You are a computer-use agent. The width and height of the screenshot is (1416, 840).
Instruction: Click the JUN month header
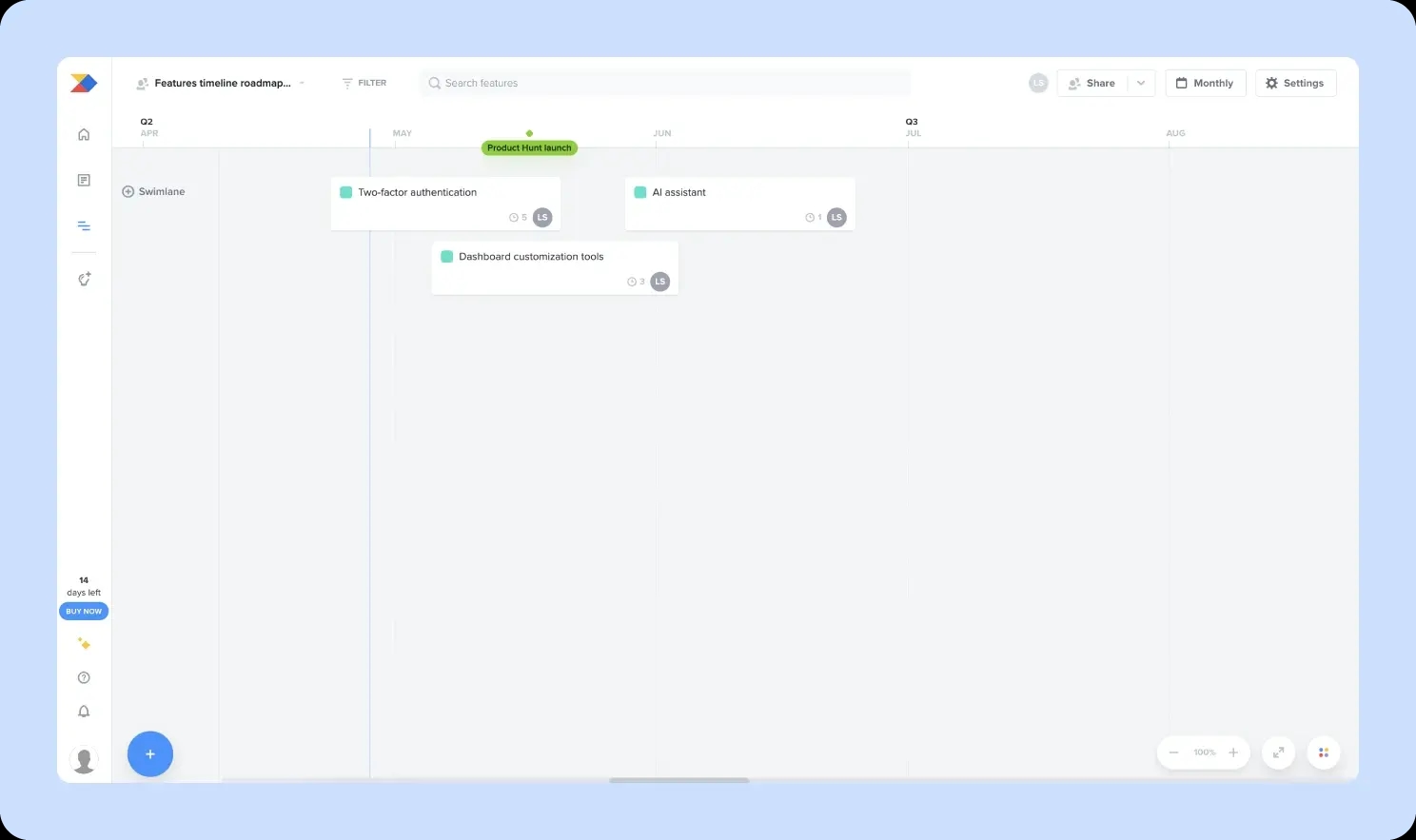tap(662, 133)
